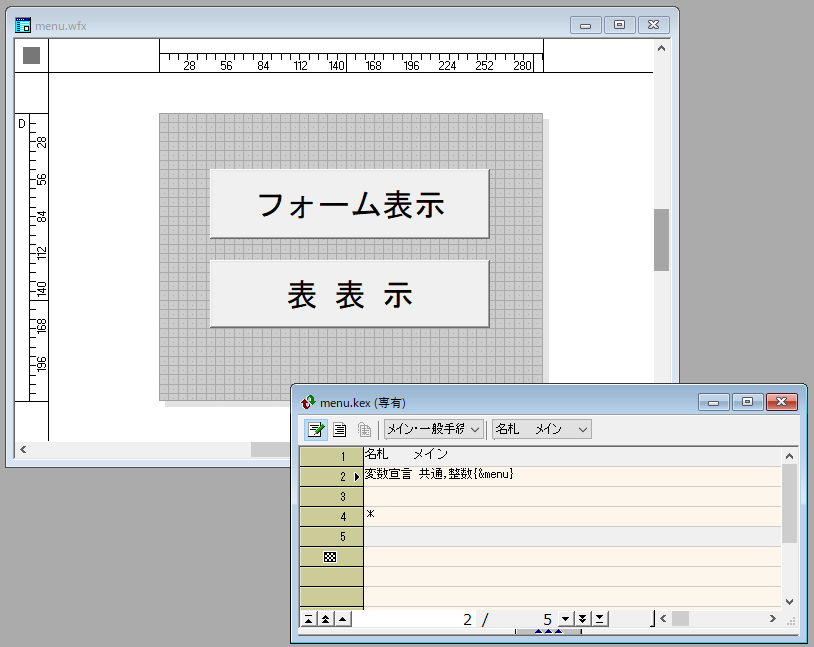
Task: Jump to last line navigation icon
Action: click(600, 619)
